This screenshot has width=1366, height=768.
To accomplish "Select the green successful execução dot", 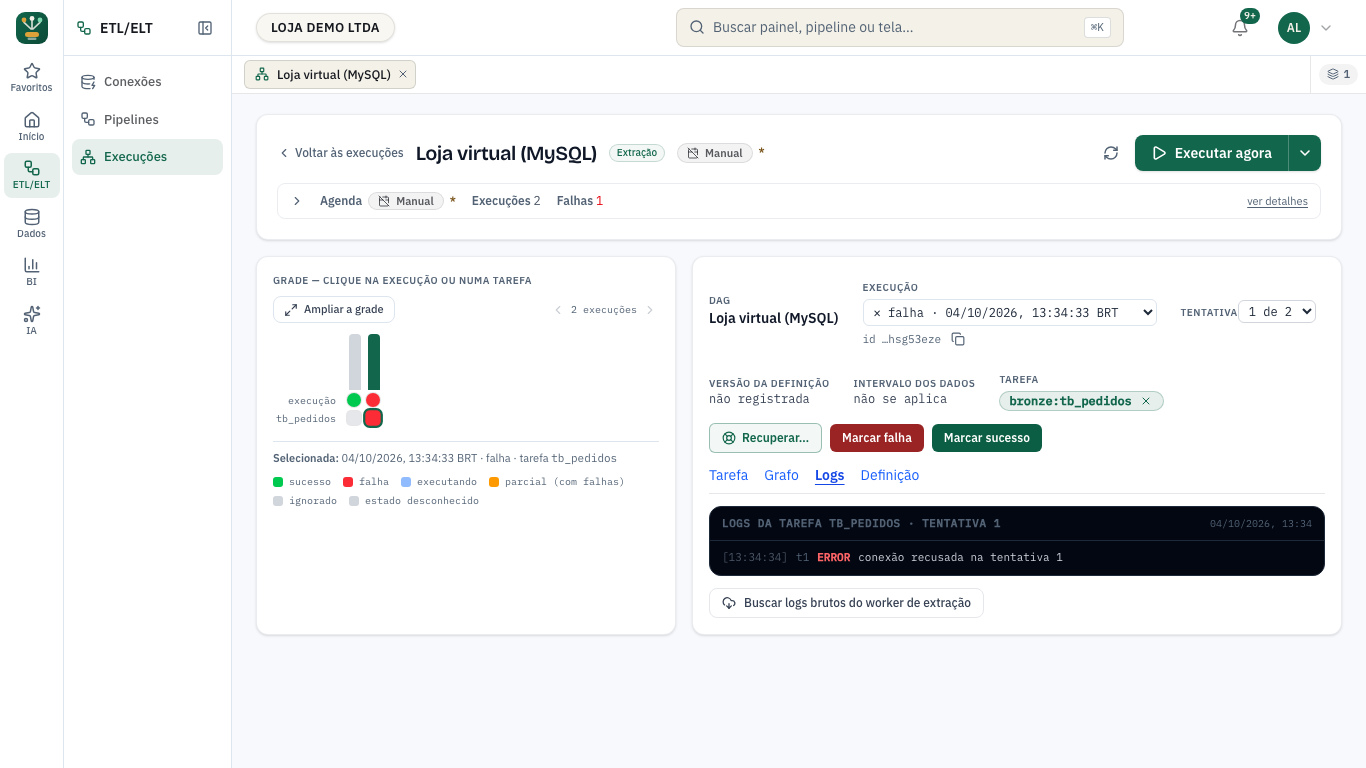I will click(x=354, y=400).
